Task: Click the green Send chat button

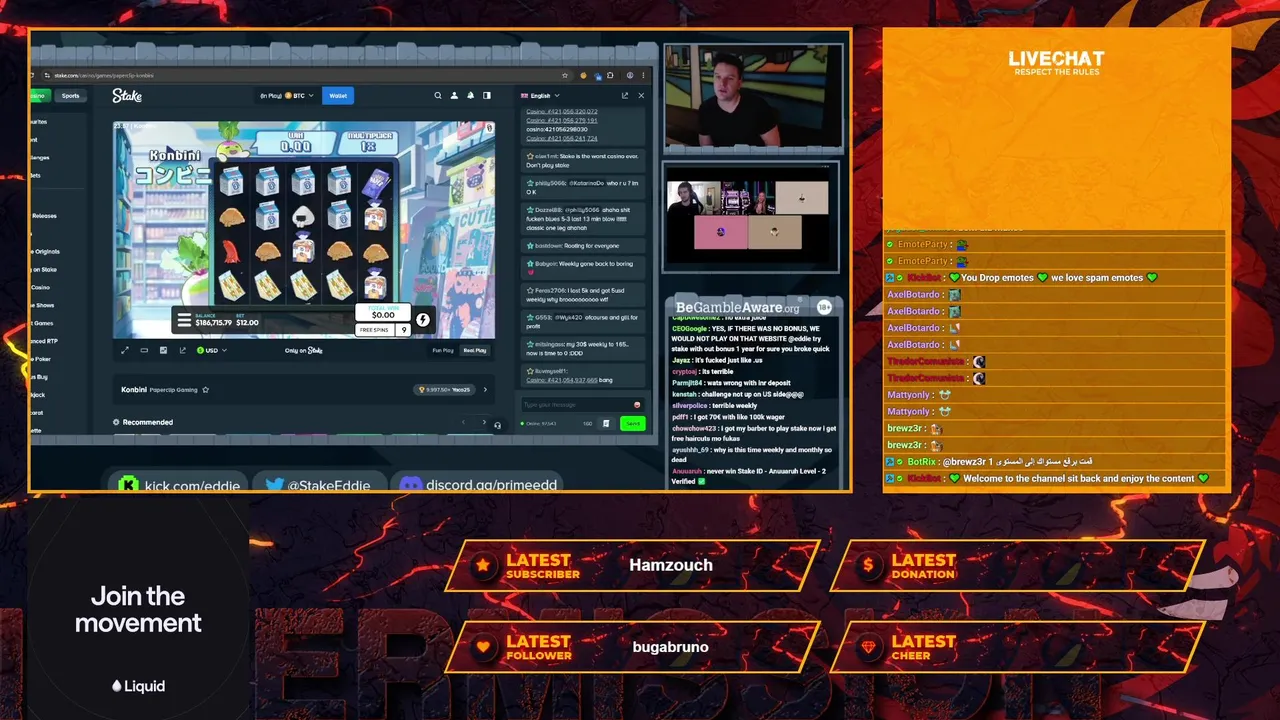Action: (632, 423)
